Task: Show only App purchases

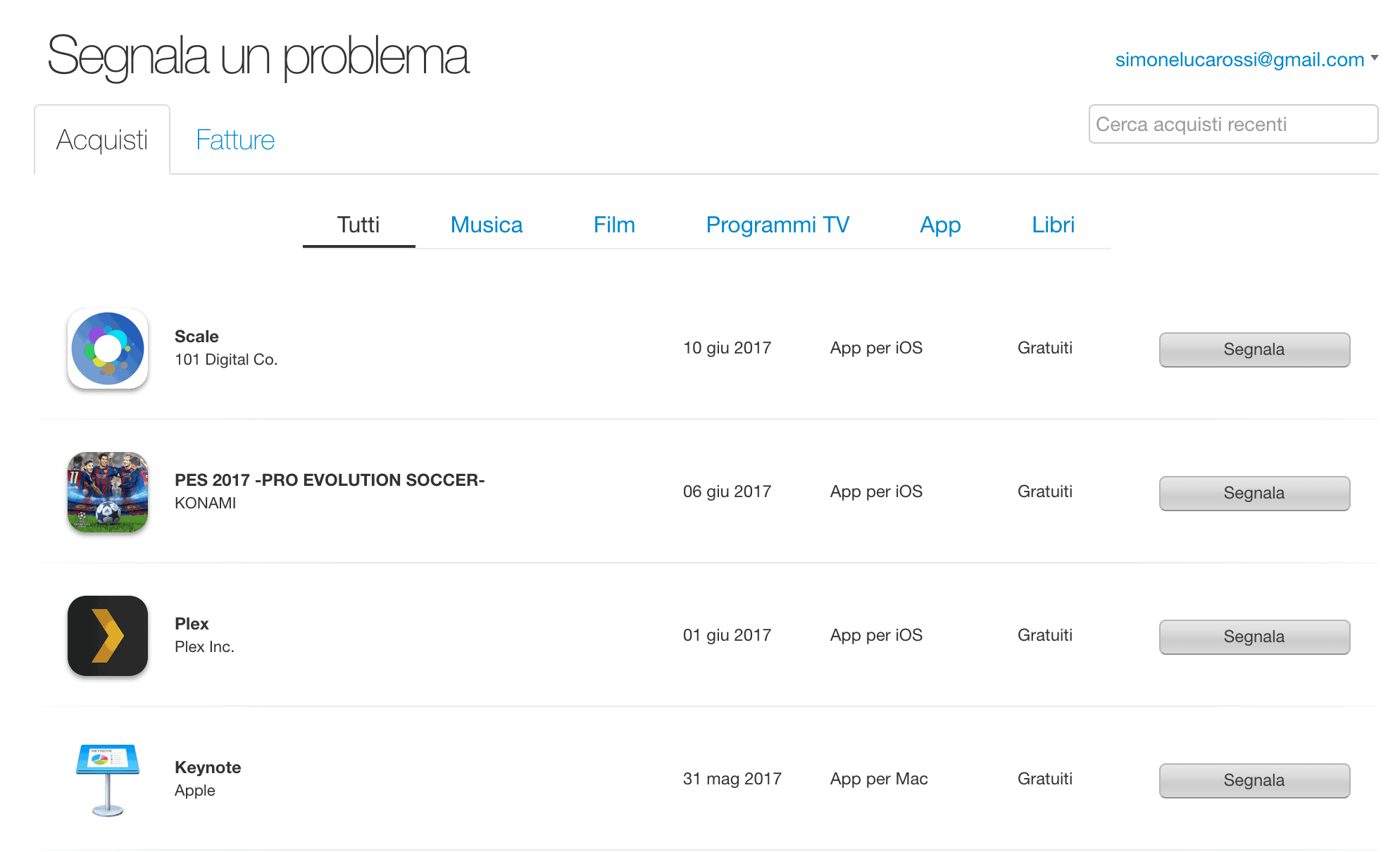Action: pos(940,225)
